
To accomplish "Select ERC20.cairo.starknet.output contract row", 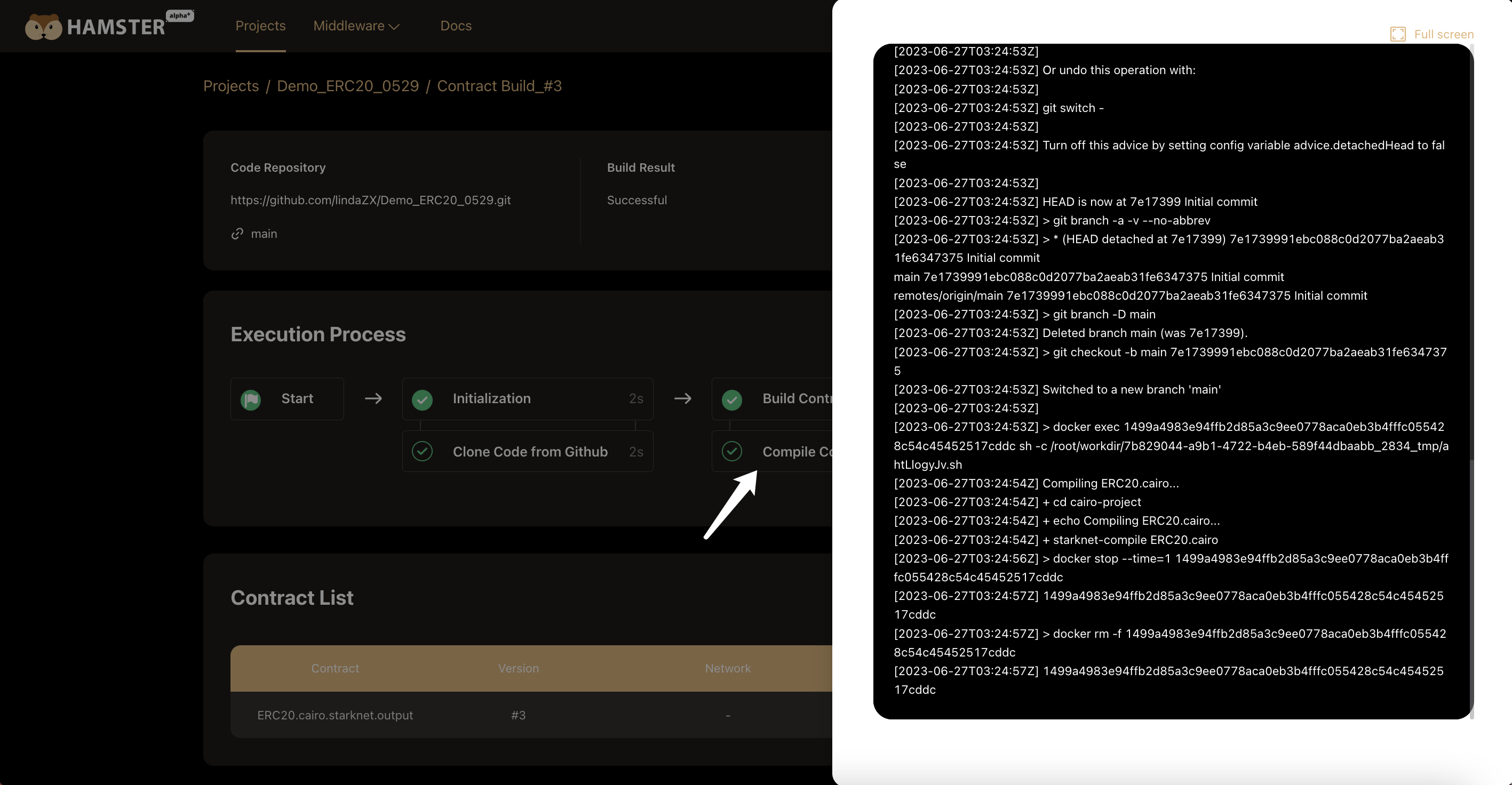I will coord(531,715).
